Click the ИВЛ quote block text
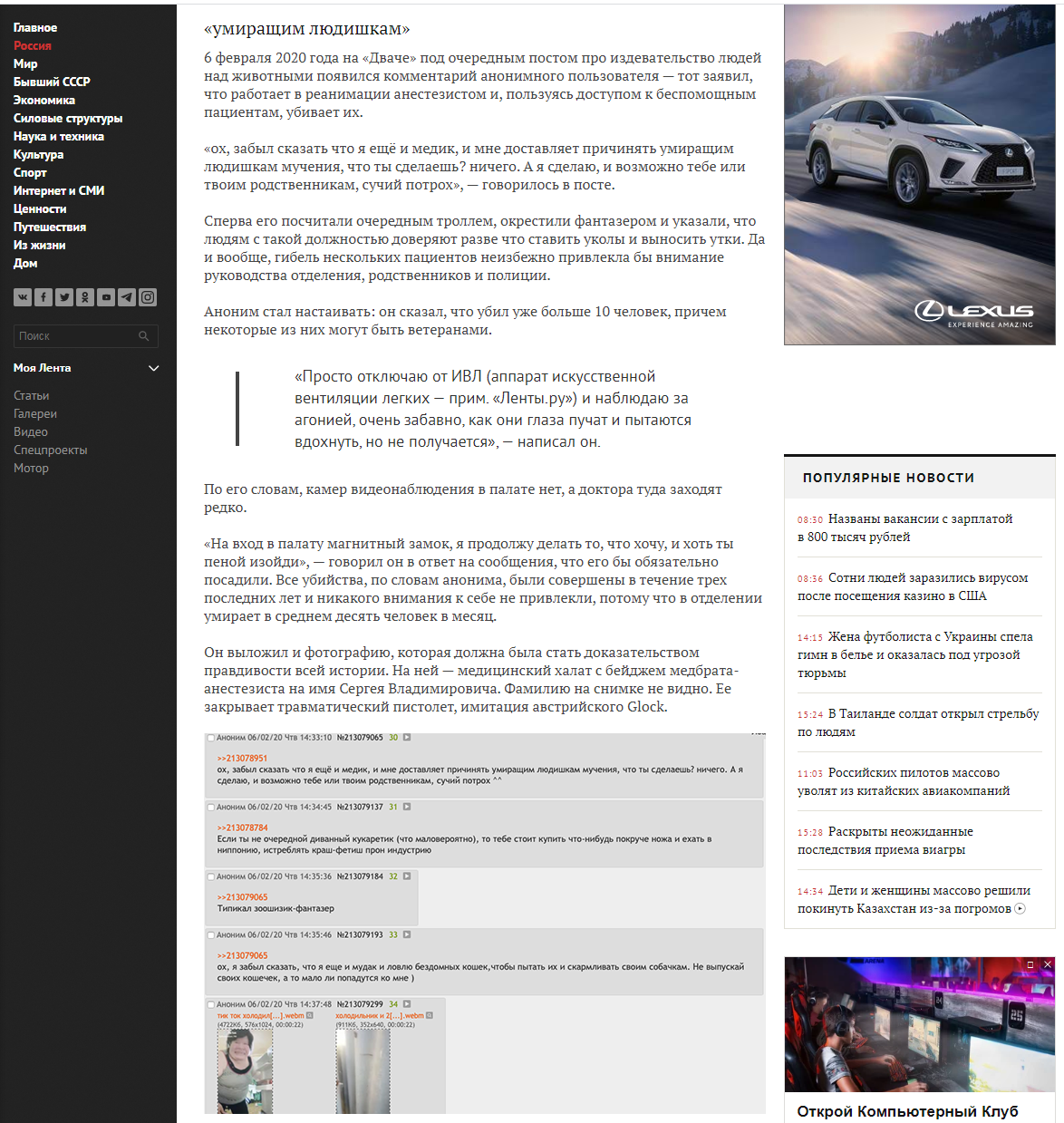 (493, 409)
